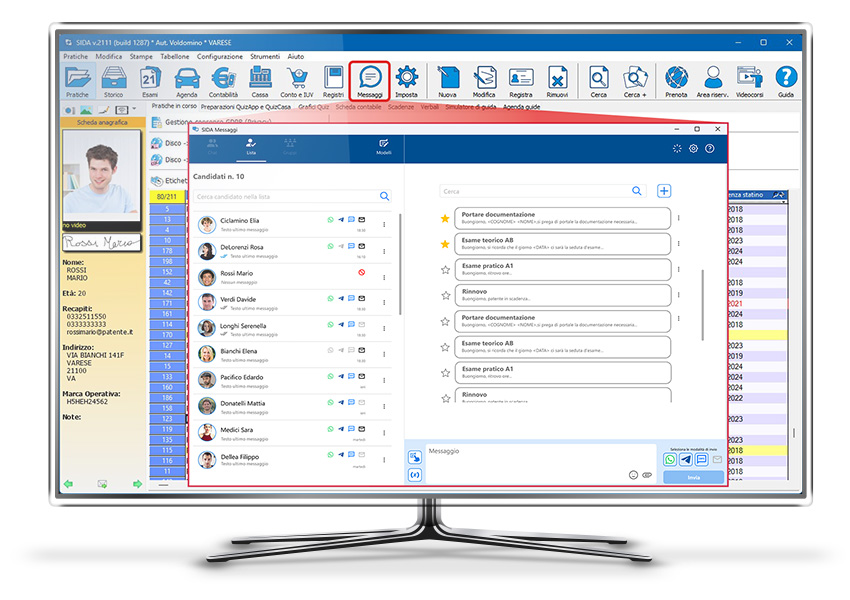Expand options for Rossi Mario contact
Screen dimensions: 850x600
pyautogui.click(x=384, y=277)
